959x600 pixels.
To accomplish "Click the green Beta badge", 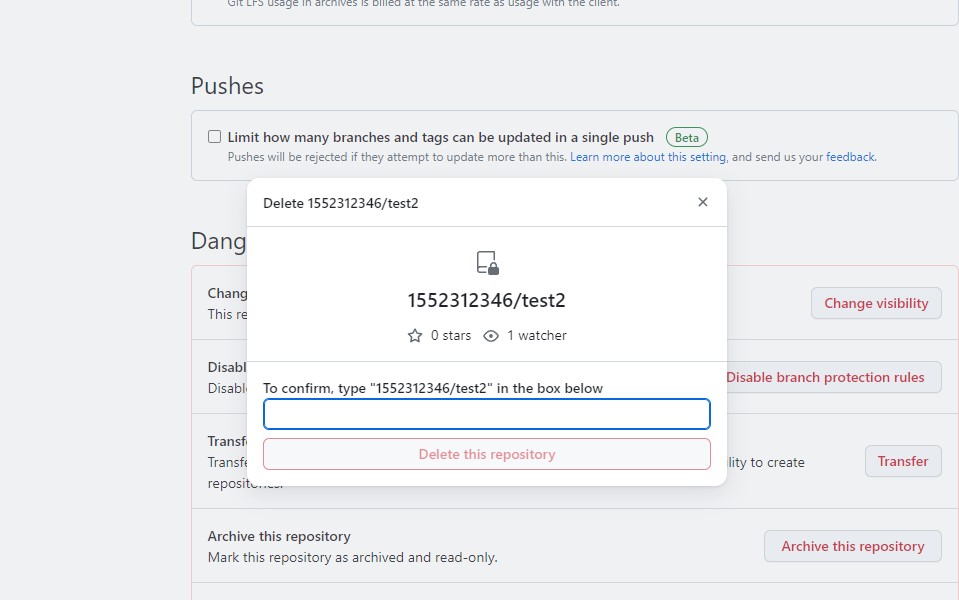I will pos(686,137).
